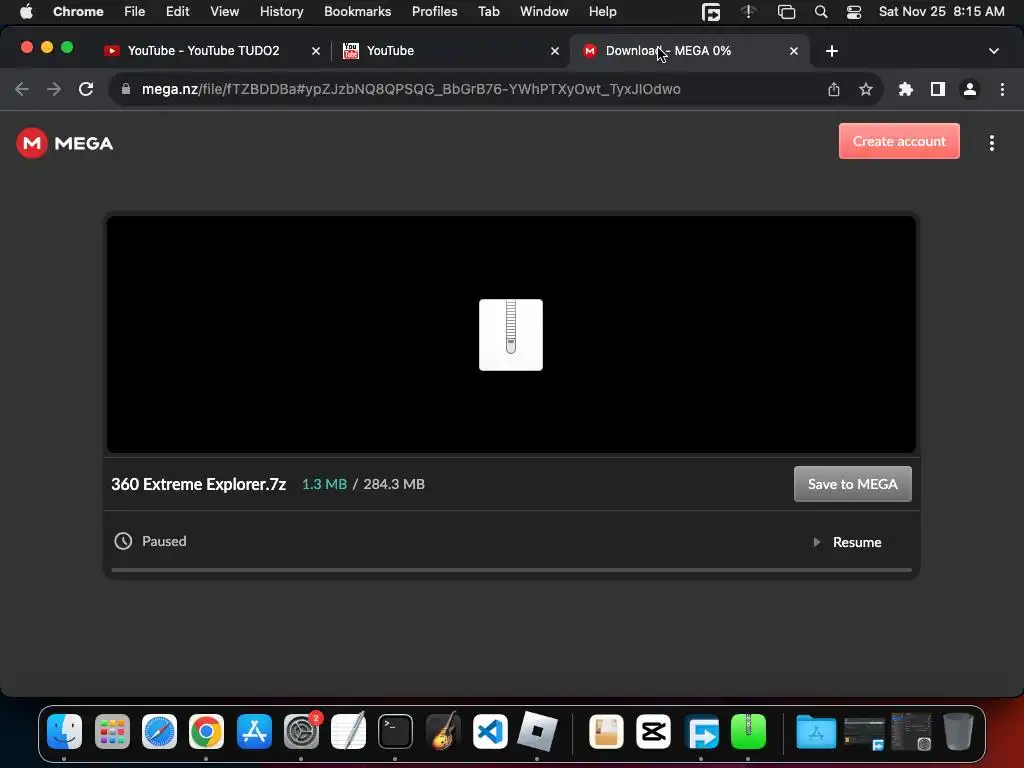Click the file name 360 Extreme Explorer.7z

pos(199,484)
